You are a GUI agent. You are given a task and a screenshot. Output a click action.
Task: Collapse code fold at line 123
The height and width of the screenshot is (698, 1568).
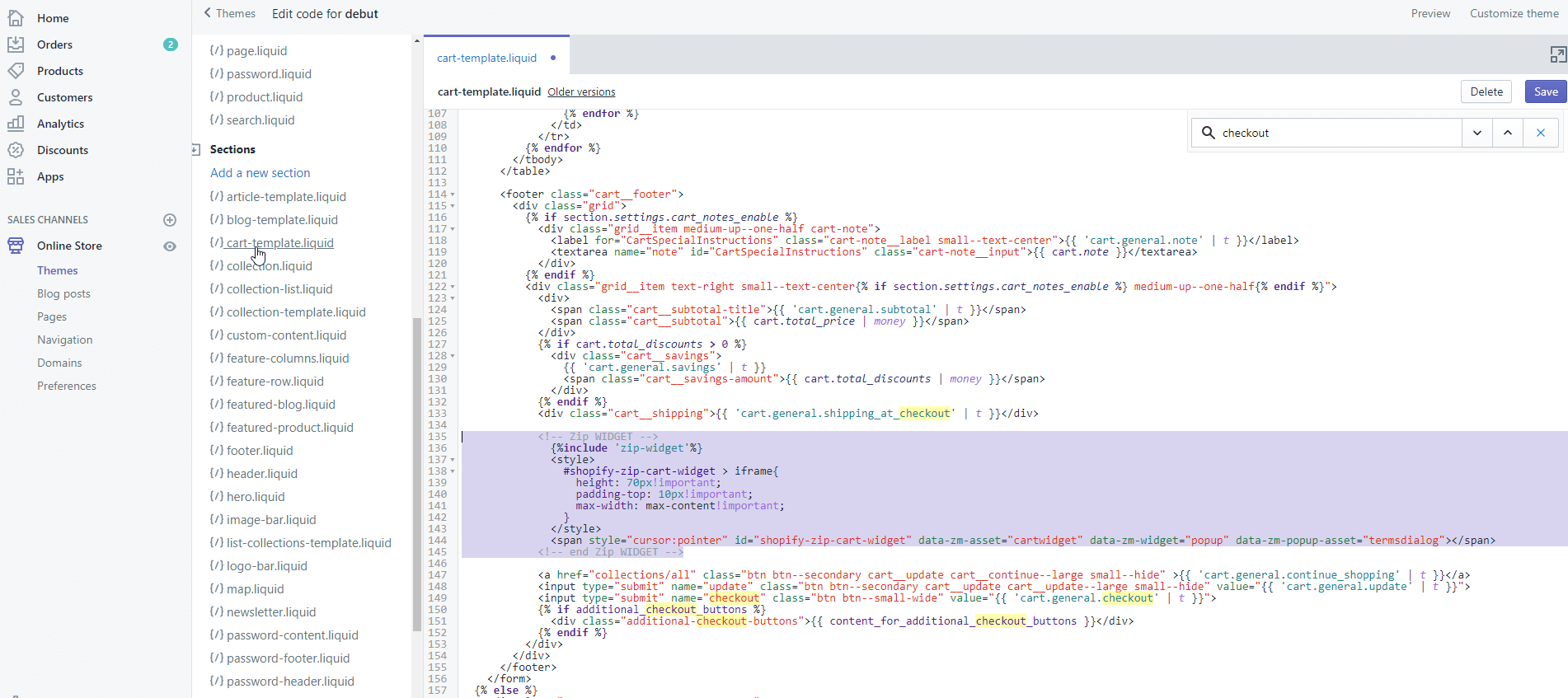(x=453, y=298)
